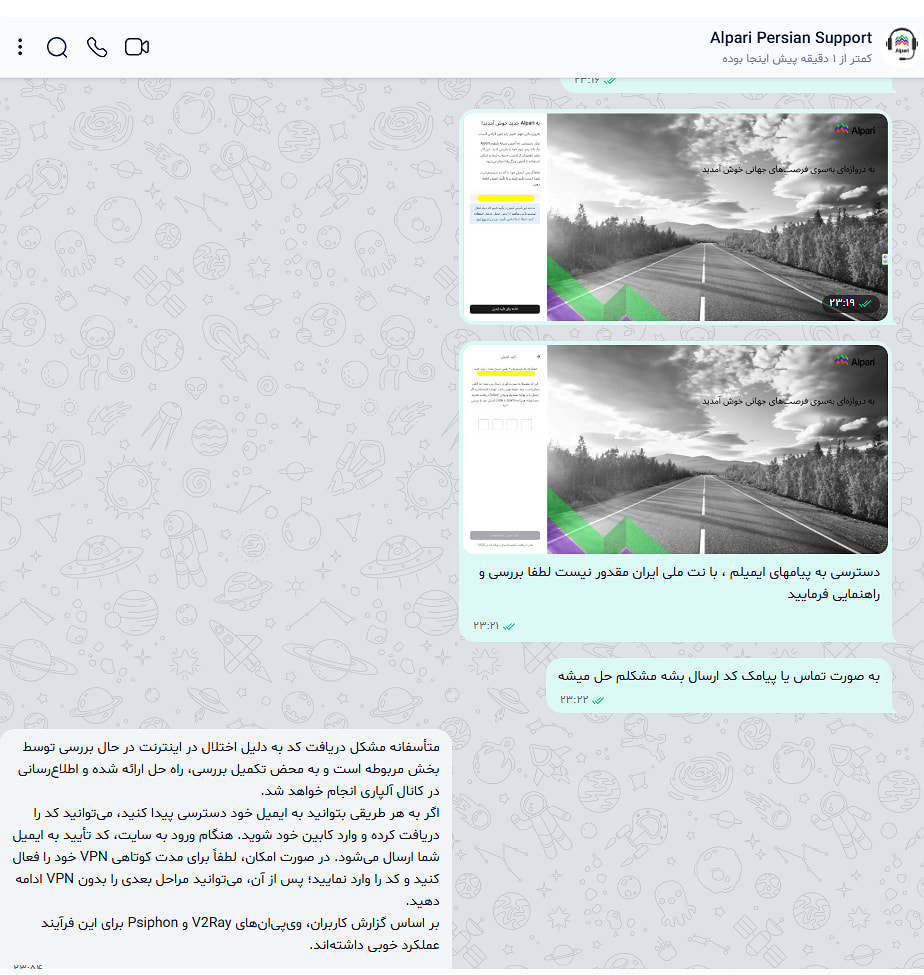Open the second sent Alpari screenshot image
Viewport: 924px width, 975px height.
(x=676, y=449)
